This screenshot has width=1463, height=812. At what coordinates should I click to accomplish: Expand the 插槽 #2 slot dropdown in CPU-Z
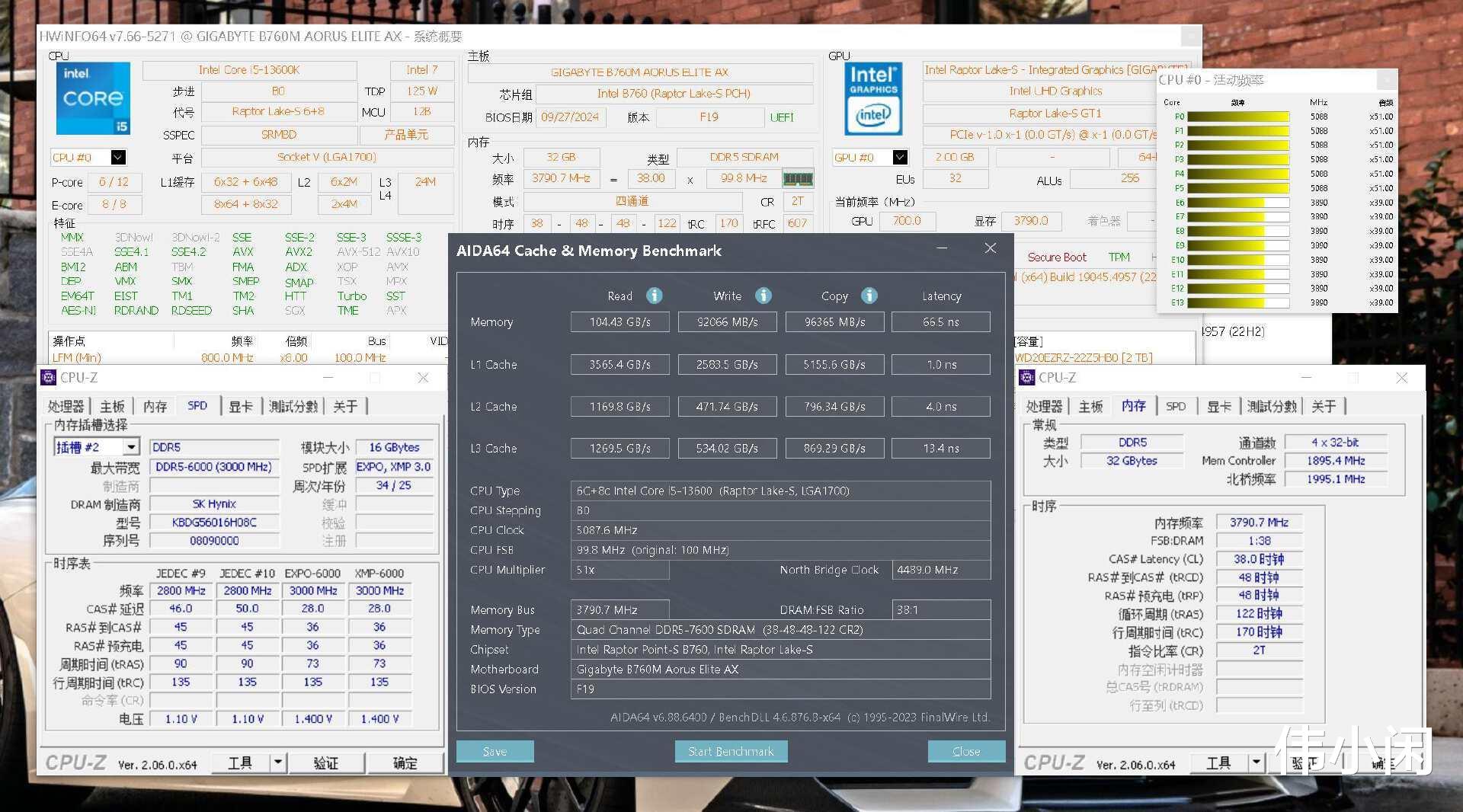pos(132,447)
